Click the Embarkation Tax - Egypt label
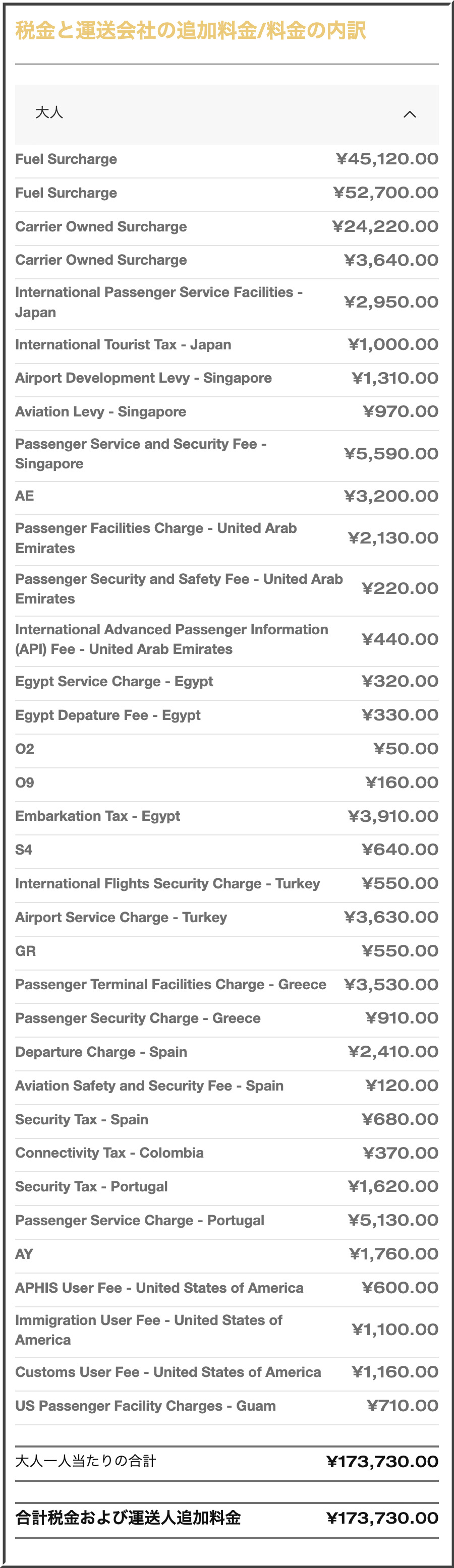Image resolution: width=454 pixels, height=1568 pixels. (x=97, y=816)
